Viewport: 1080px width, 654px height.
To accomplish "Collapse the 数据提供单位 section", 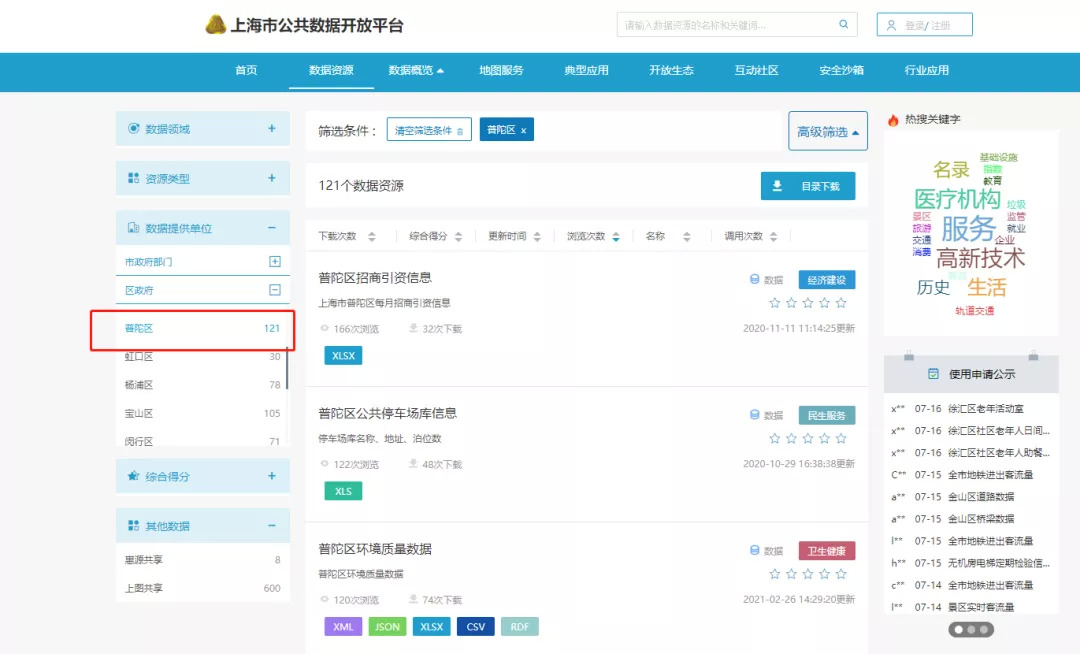I will 271,228.
